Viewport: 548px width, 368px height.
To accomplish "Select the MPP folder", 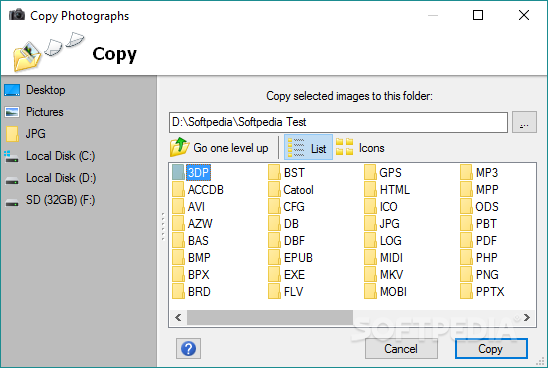I will (x=480, y=189).
